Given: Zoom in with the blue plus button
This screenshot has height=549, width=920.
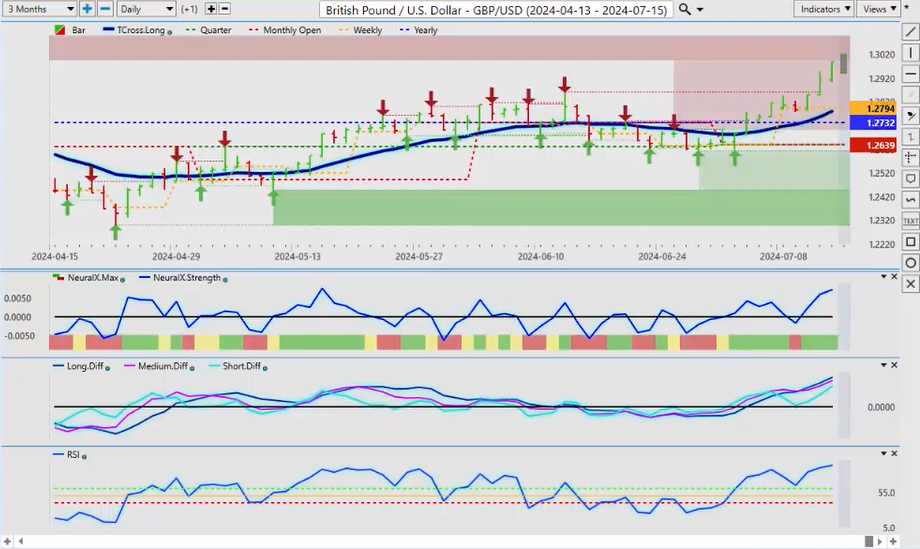Looking at the screenshot, I should pos(87,9).
